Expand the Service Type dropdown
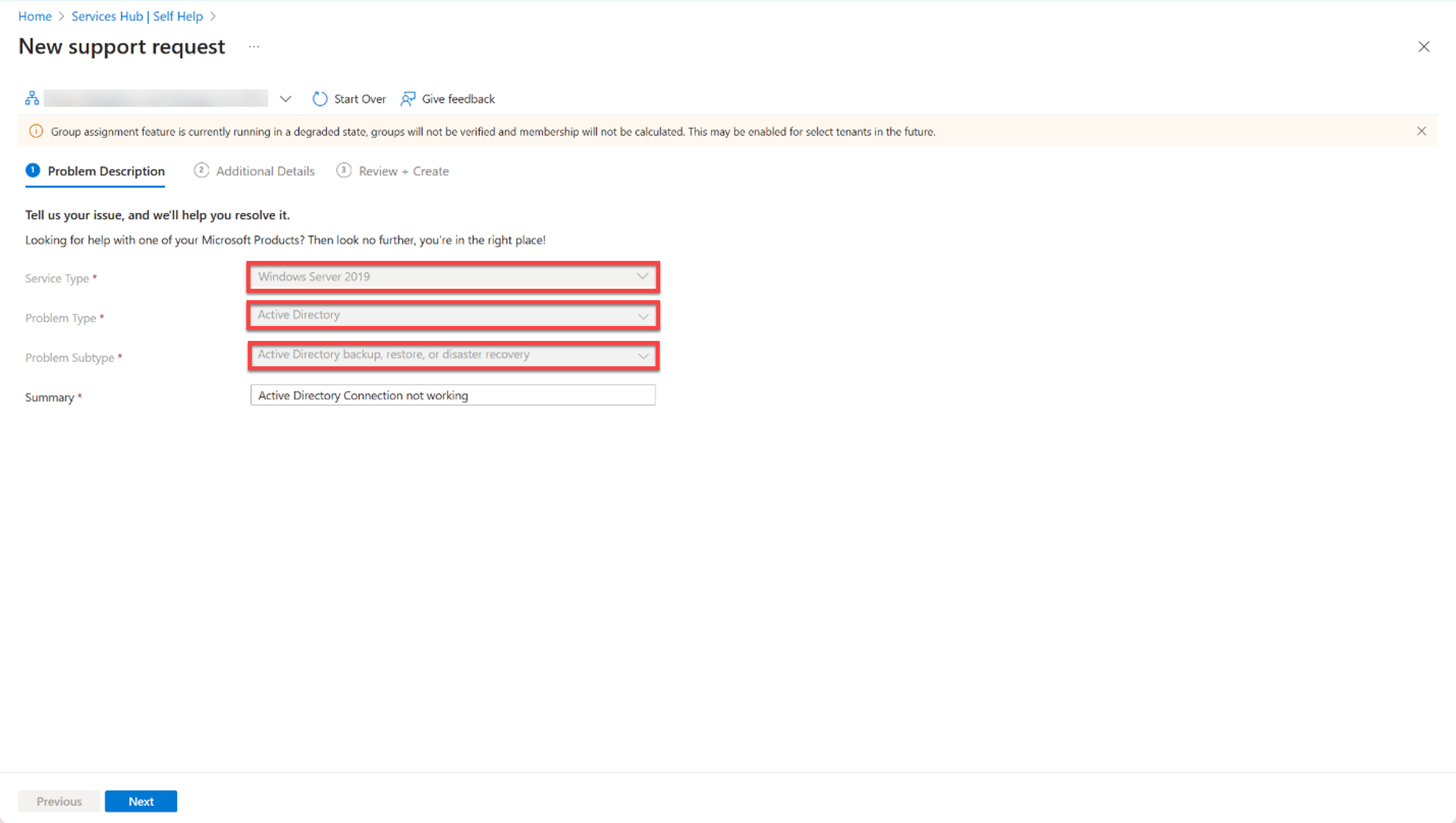The height and width of the screenshot is (823, 1456). pyautogui.click(x=642, y=276)
